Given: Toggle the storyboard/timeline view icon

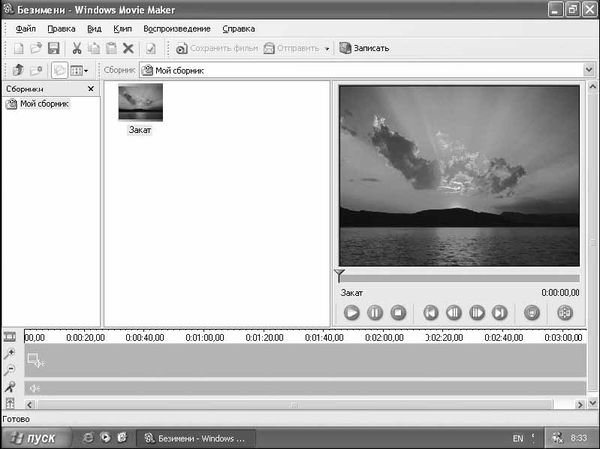Looking at the screenshot, I should [x=9, y=337].
